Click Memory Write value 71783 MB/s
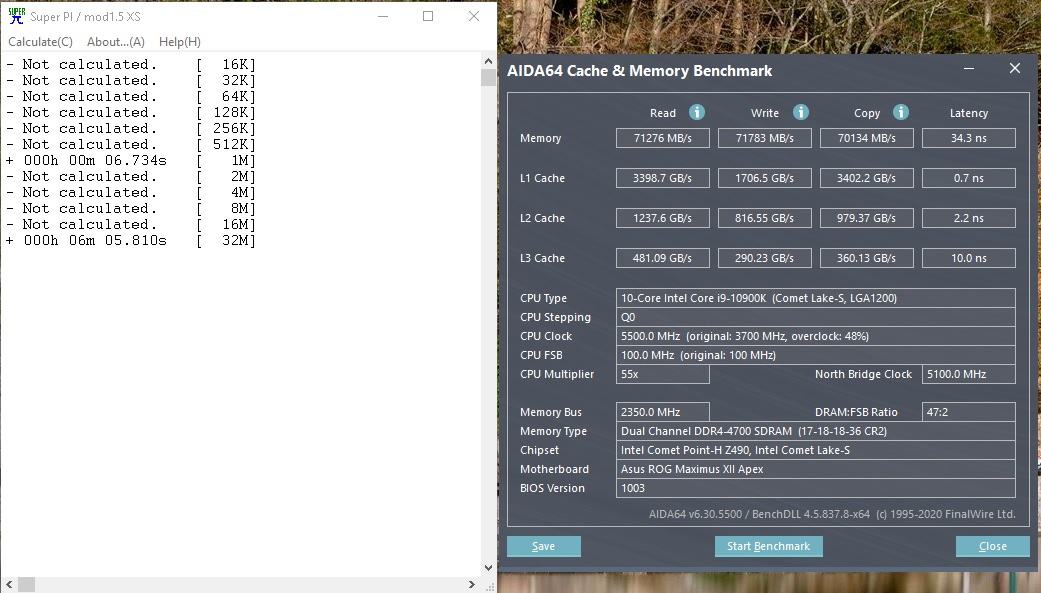1041x593 pixels. 765,138
